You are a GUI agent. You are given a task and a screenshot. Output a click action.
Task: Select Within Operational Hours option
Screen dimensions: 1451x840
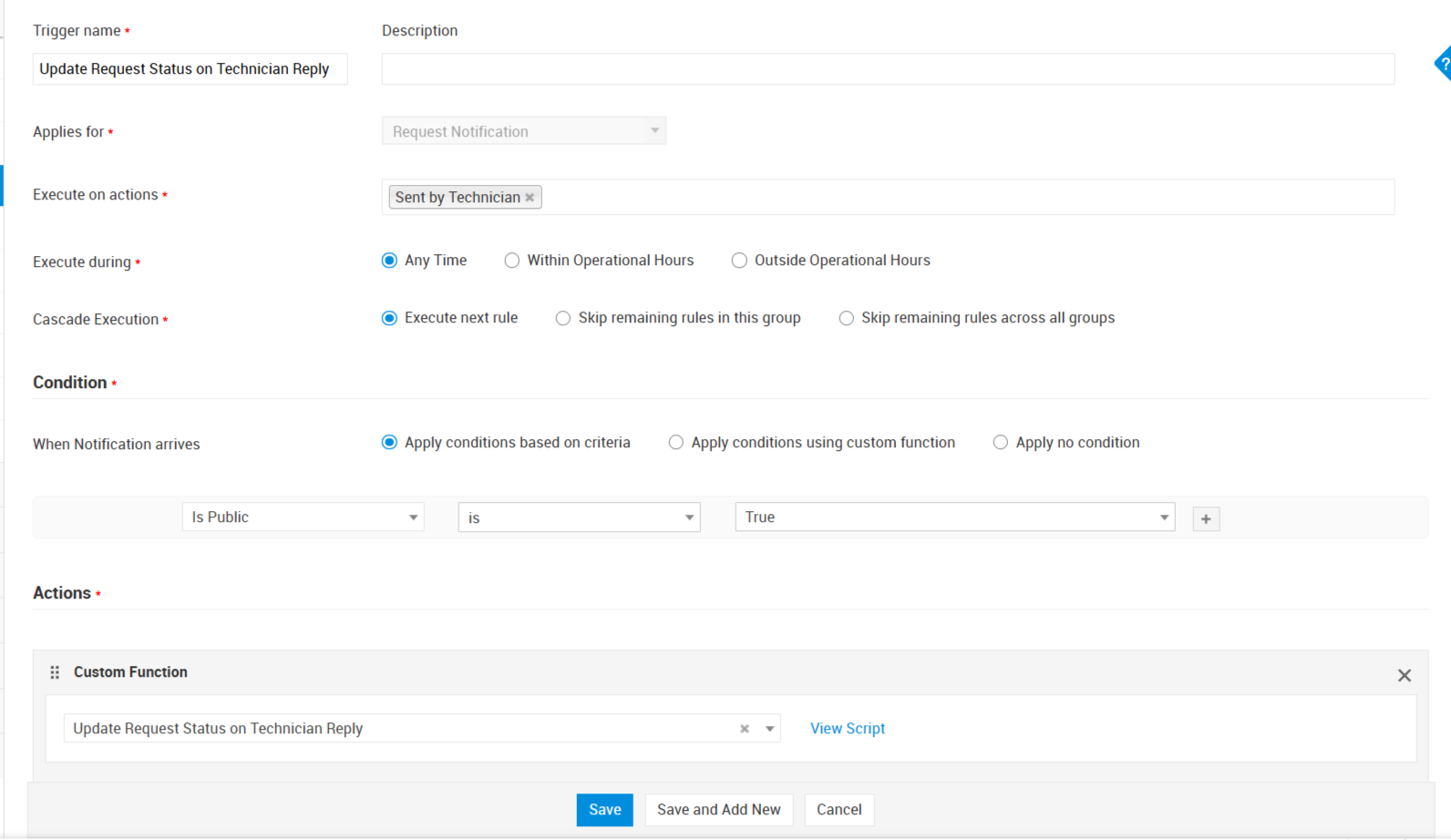(x=512, y=261)
